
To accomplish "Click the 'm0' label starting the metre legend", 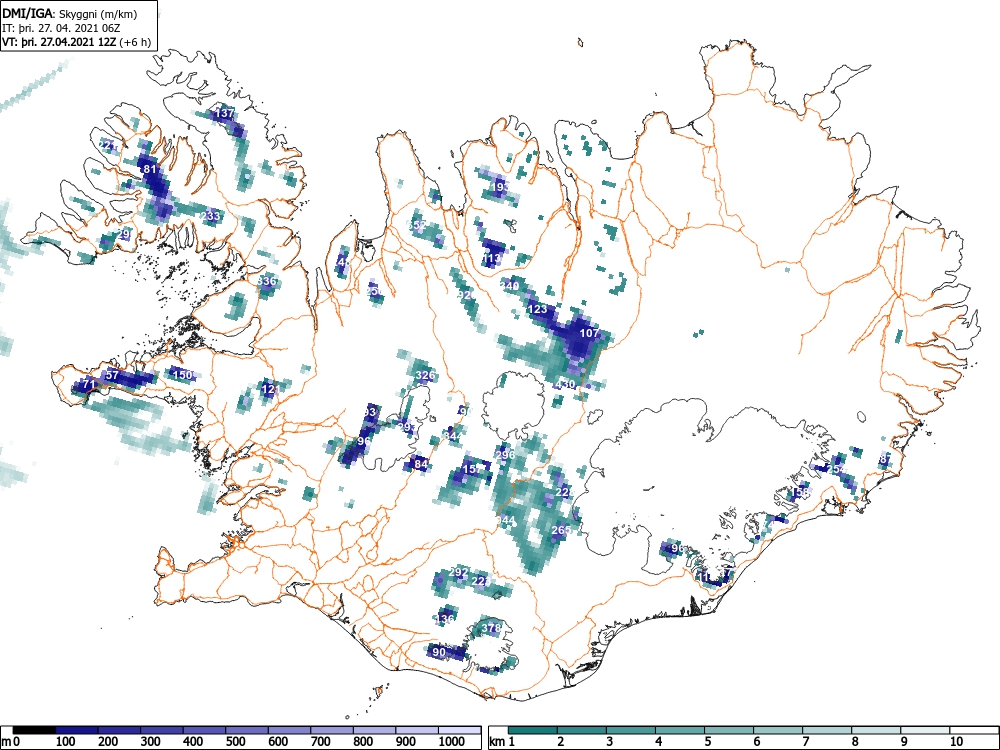I will [11, 741].
